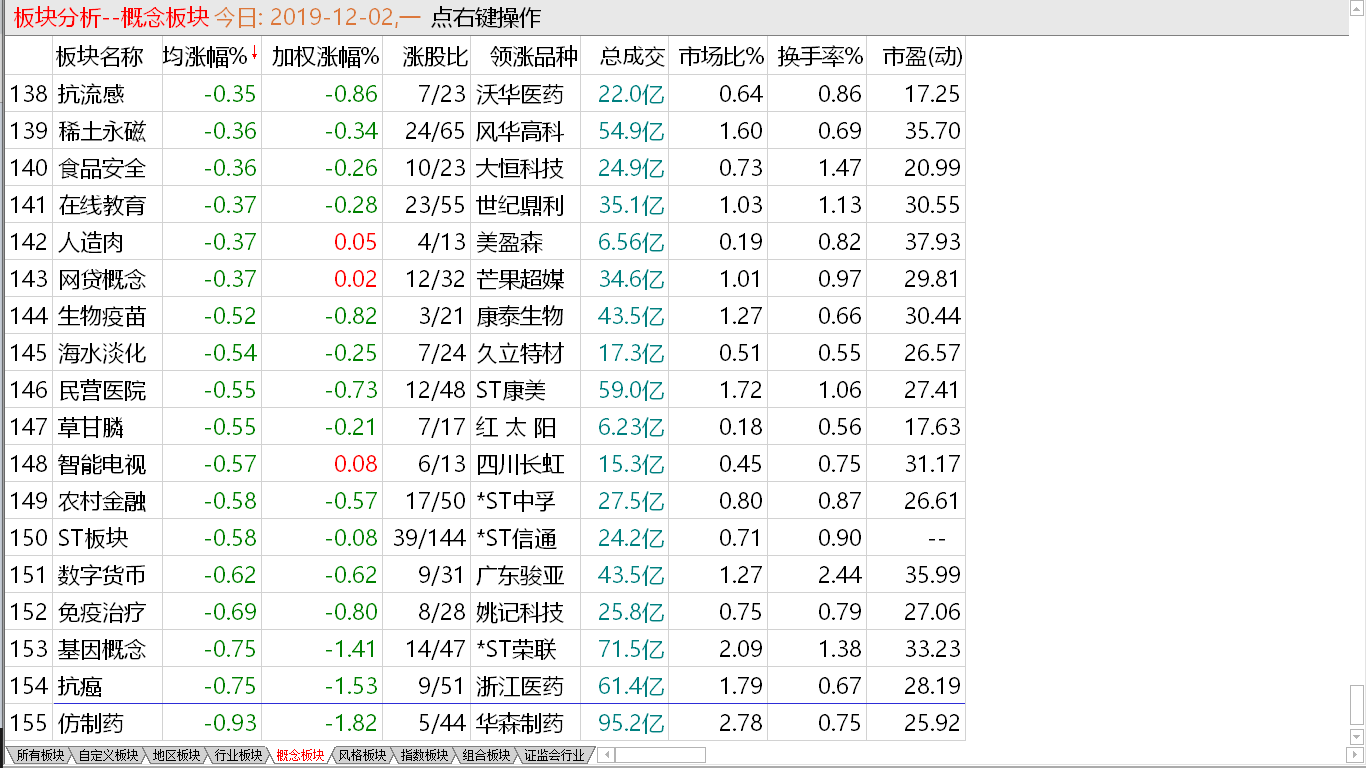Click the 板块分析--概念板块 title text
The image size is (1366, 768).
109,17
